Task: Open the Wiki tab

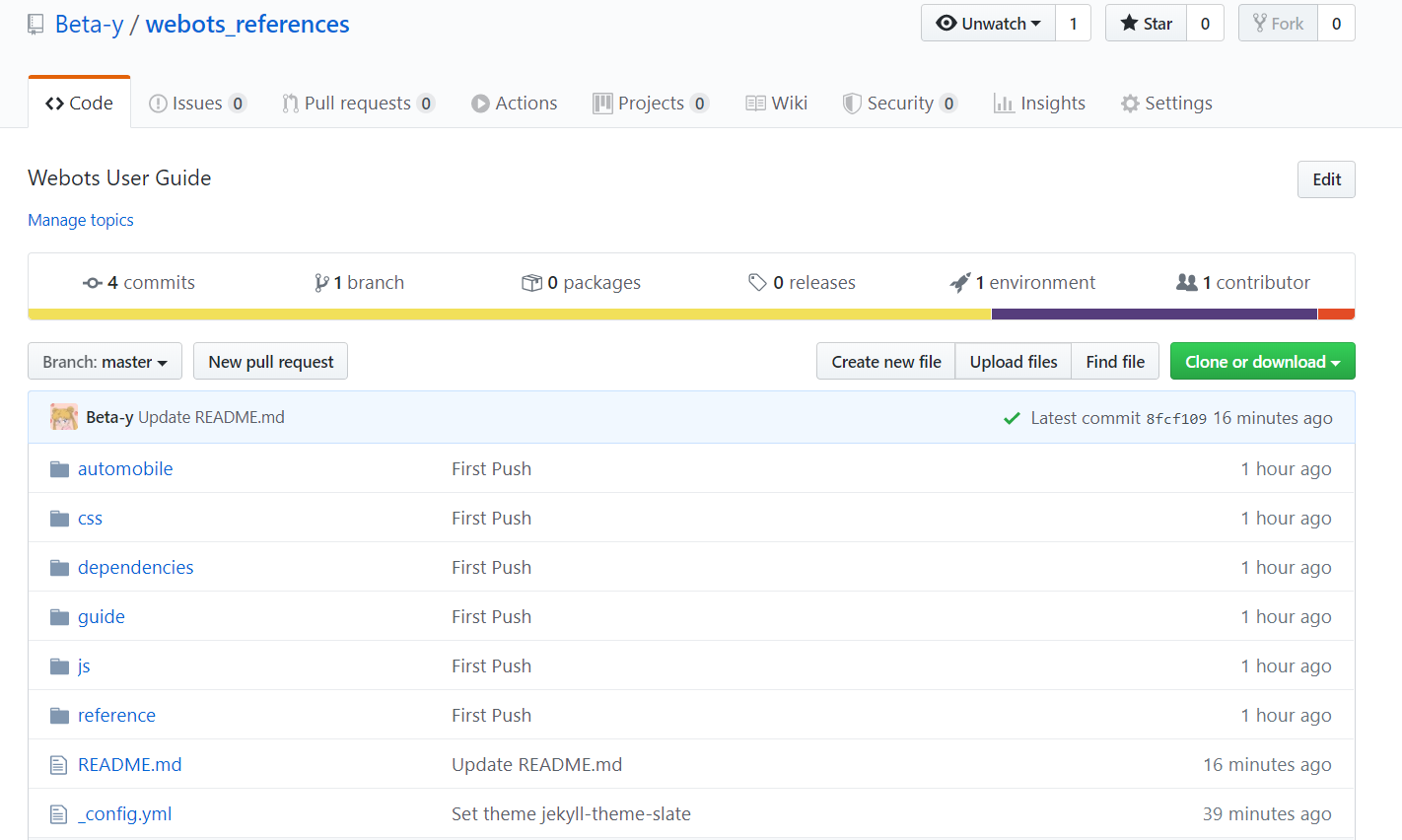Action: point(777,103)
